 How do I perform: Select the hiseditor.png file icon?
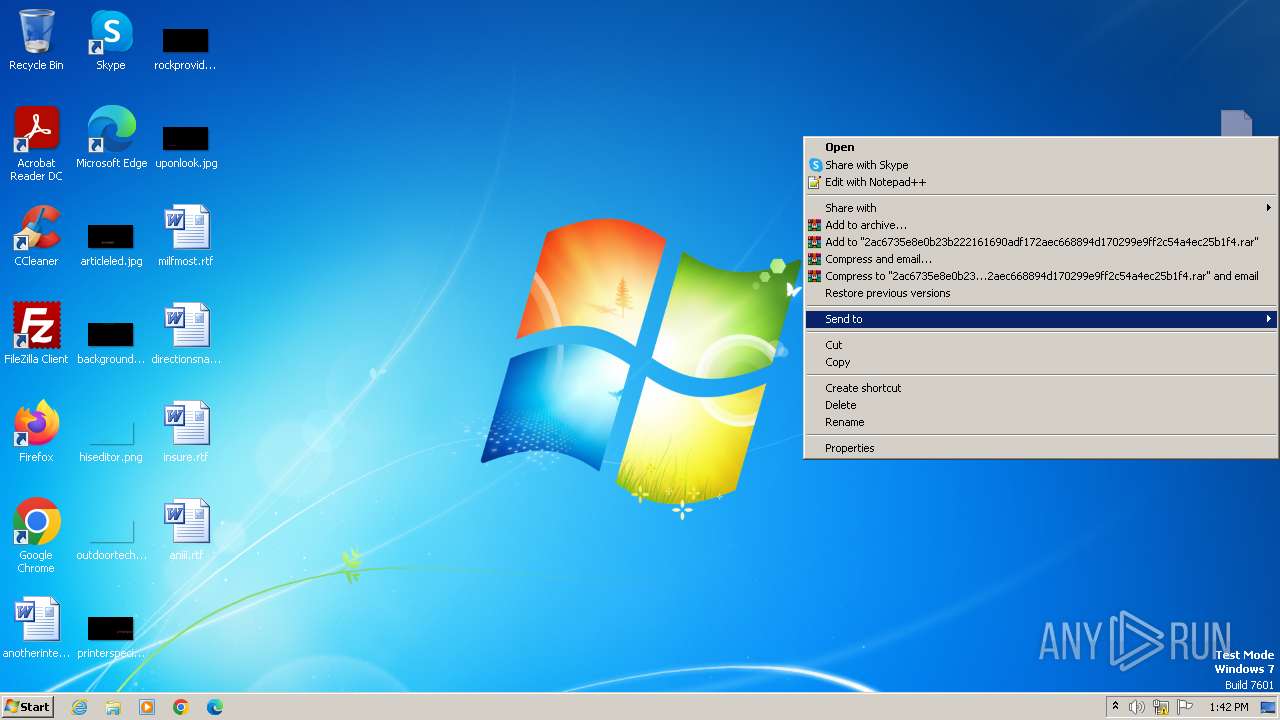pyautogui.click(x=111, y=440)
